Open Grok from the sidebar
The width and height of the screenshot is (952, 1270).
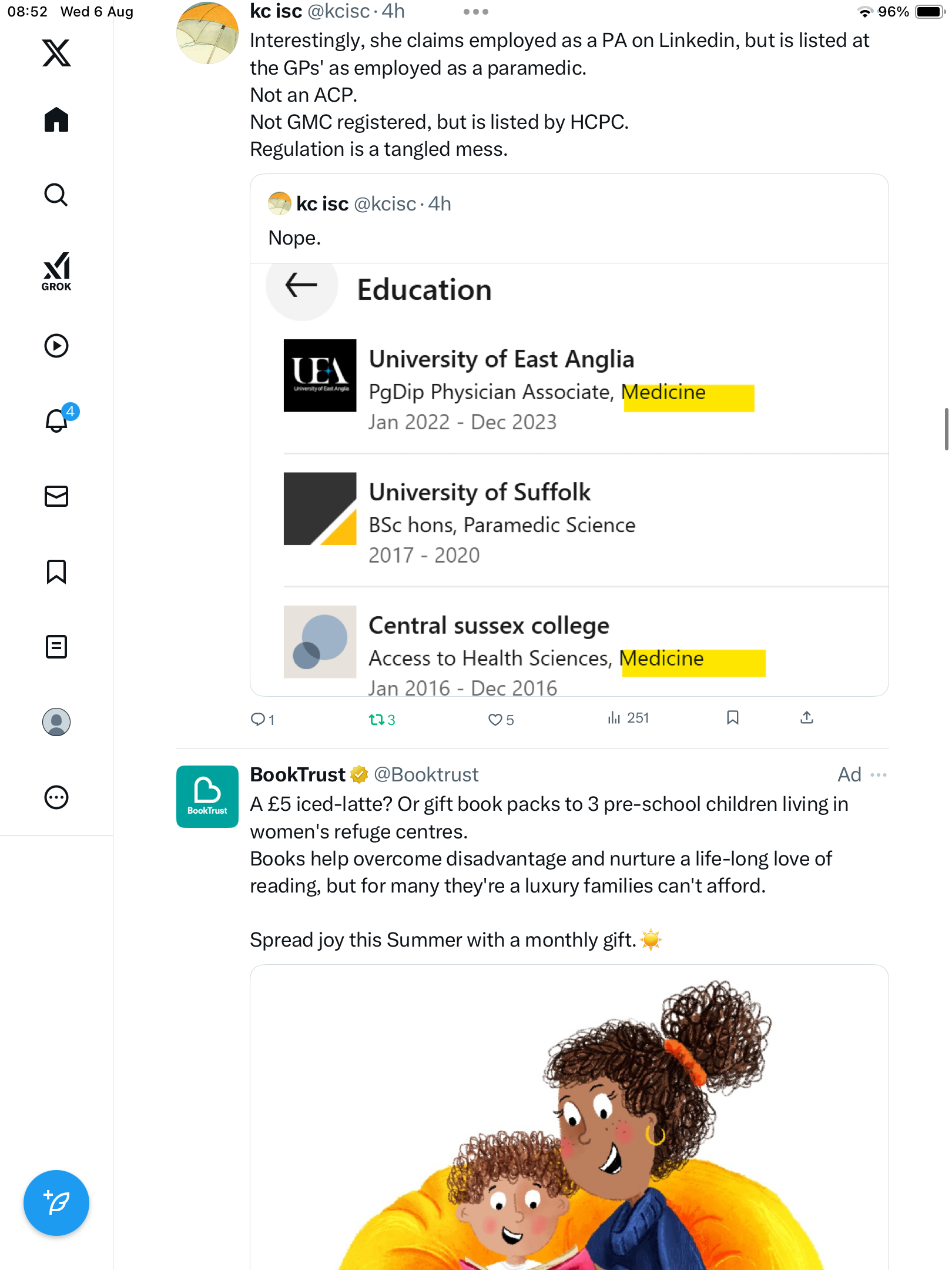point(56,272)
